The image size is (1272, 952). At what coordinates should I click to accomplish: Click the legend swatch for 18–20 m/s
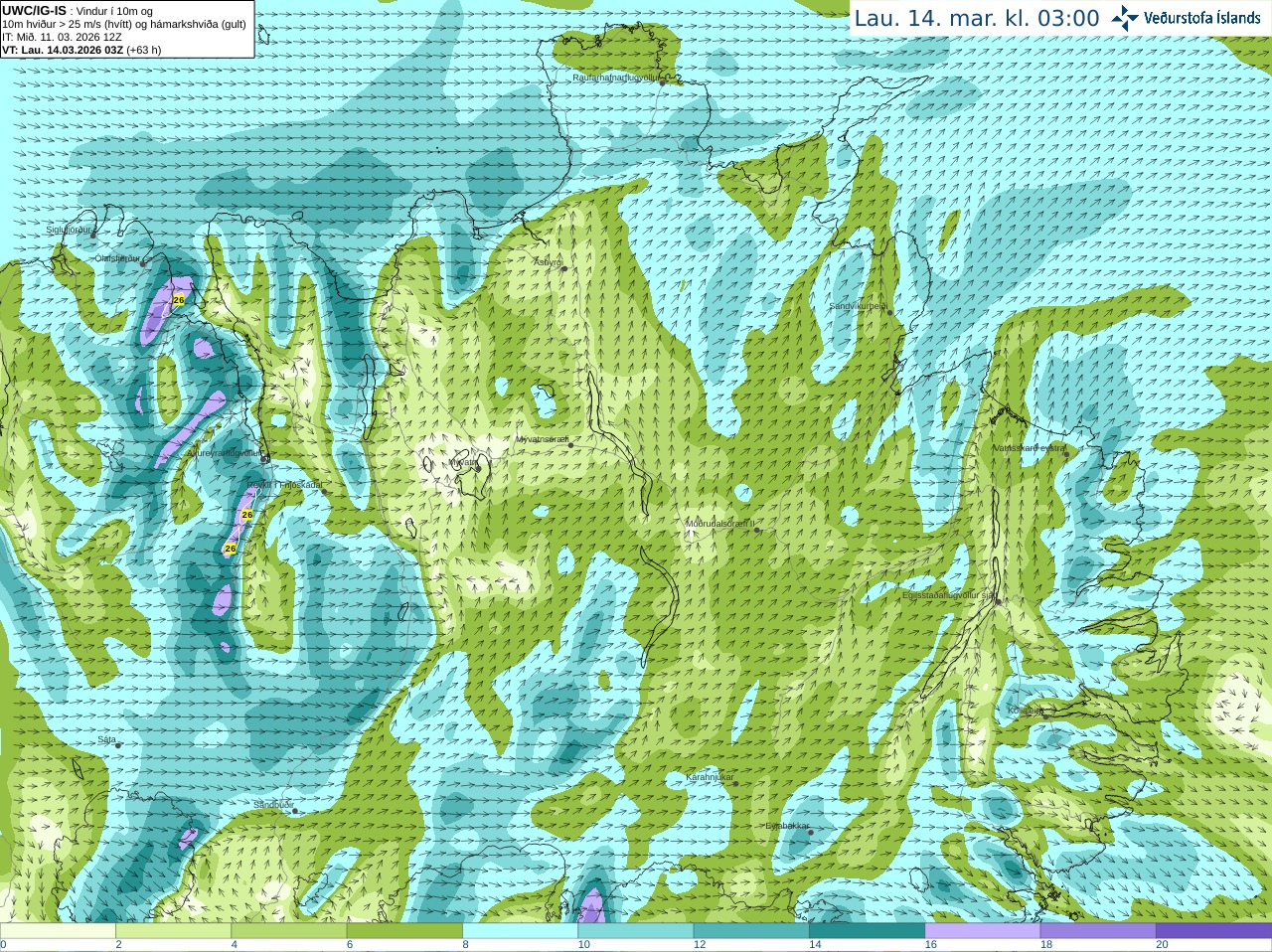[1098, 931]
